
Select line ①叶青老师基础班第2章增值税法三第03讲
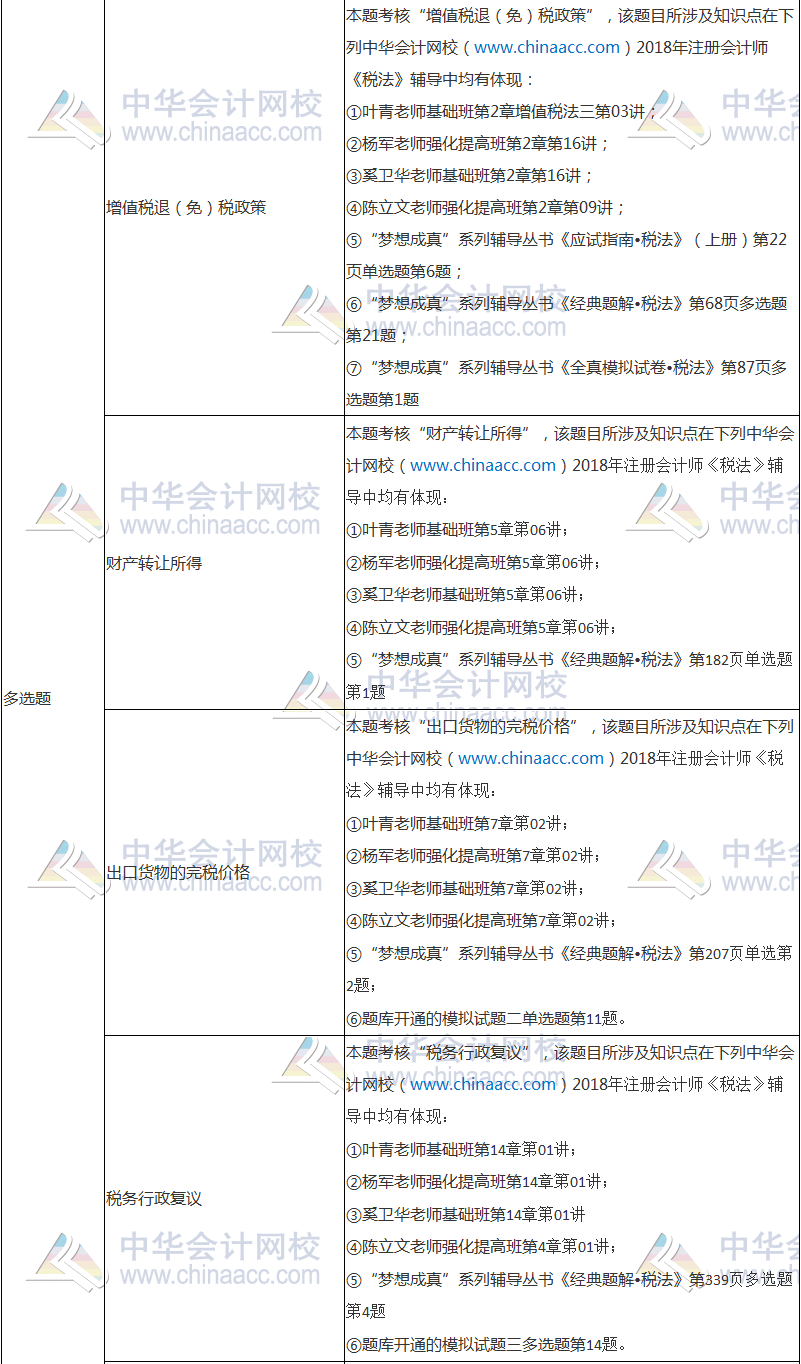coord(502,112)
